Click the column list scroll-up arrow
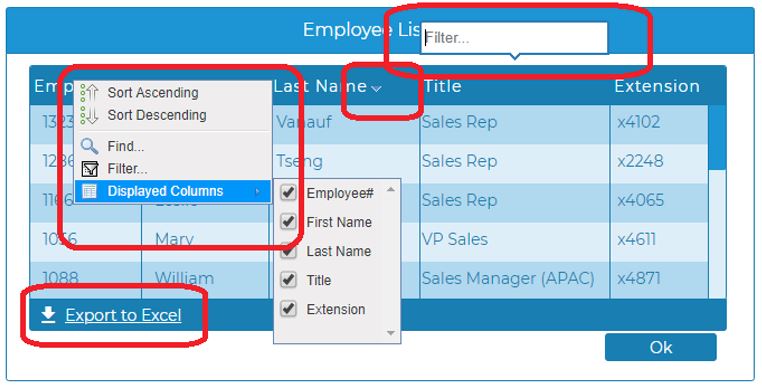This screenshot has height=387, width=762. (x=391, y=190)
